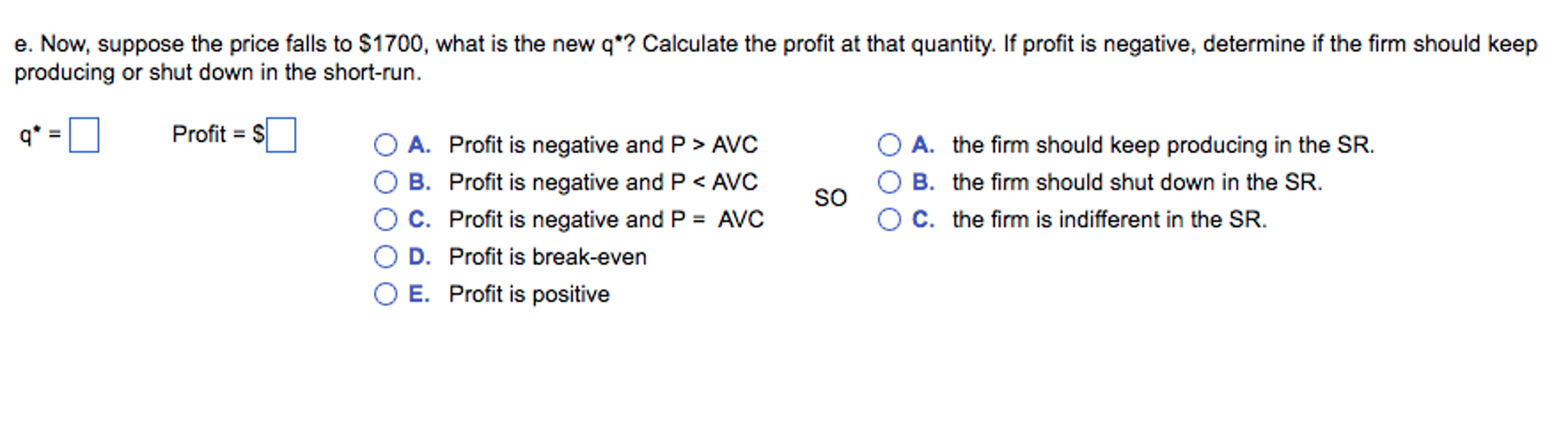Select the firm should keep producing option
Viewport: 1568px width, 444px height.
(x=891, y=145)
